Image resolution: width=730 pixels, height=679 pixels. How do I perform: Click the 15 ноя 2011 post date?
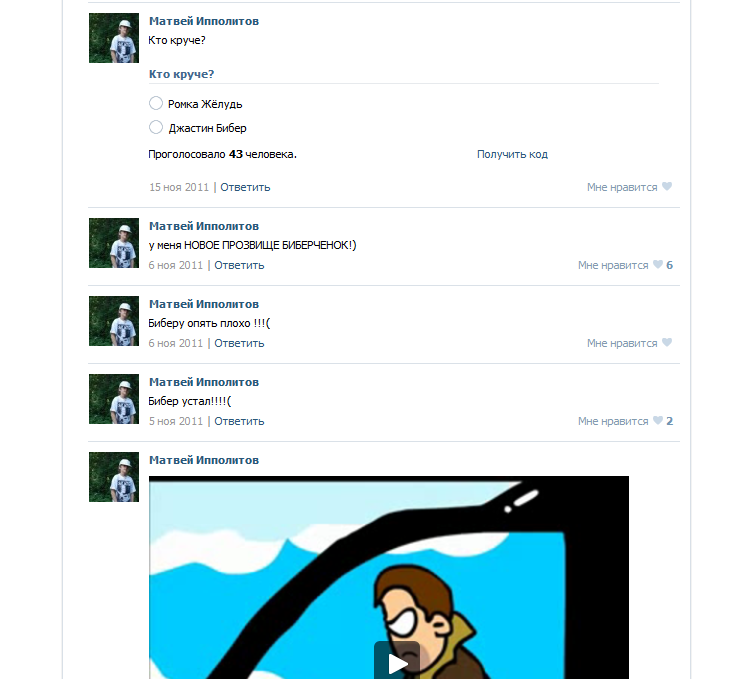pos(179,187)
